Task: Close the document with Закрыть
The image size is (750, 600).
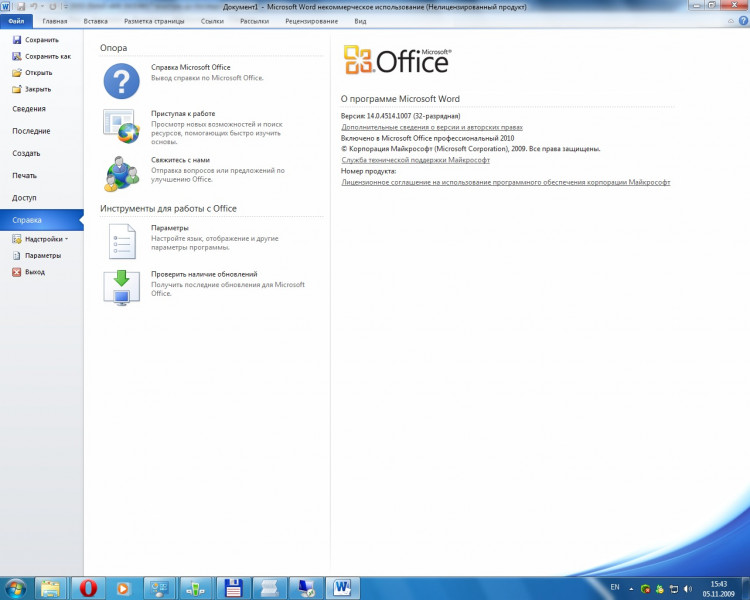Action: [x=32, y=89]
